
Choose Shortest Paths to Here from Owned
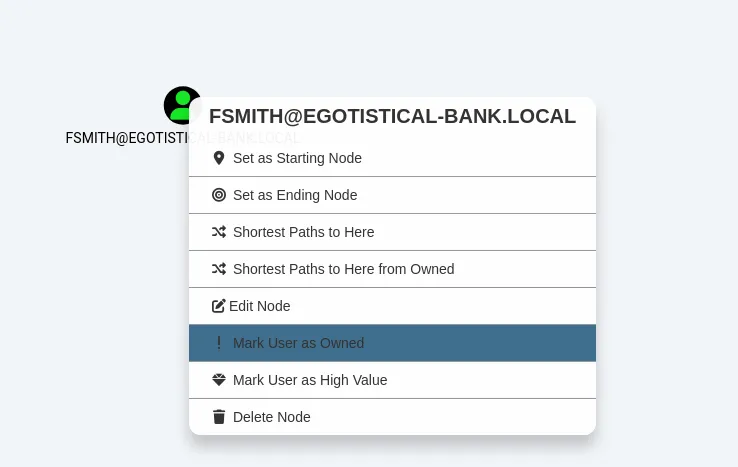tap(343, 269)
